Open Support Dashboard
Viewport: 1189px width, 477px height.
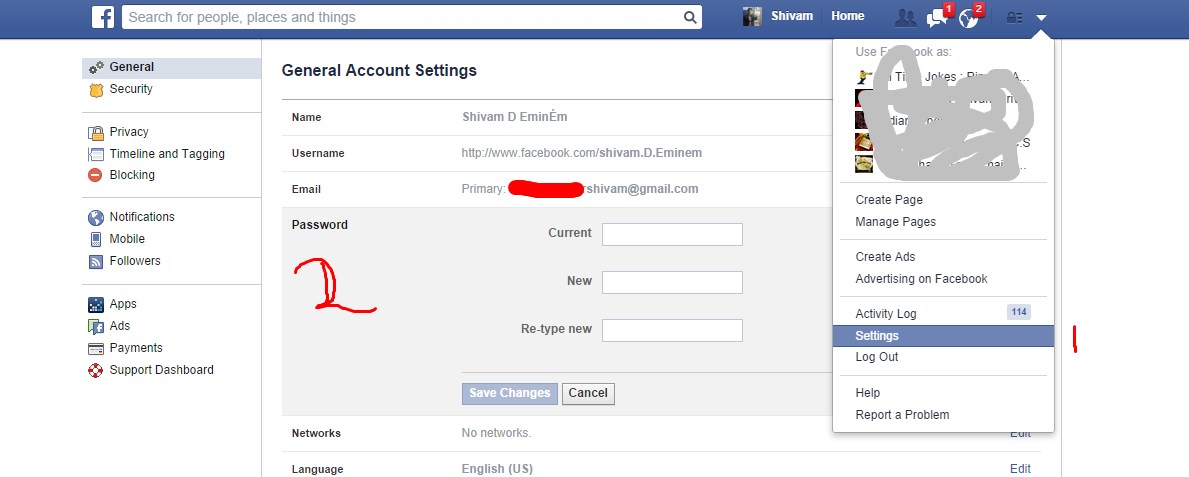point(162,370)
